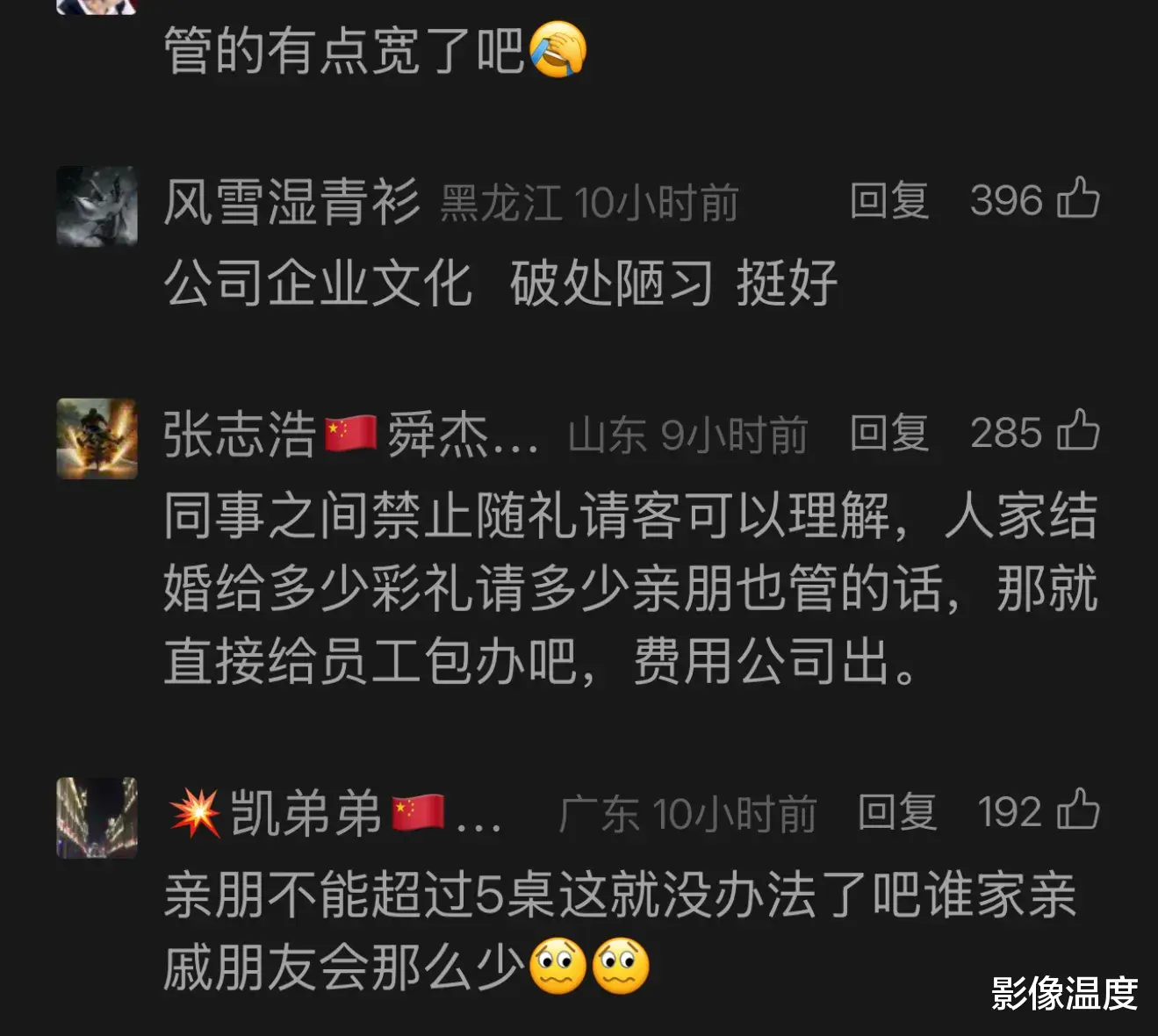Screen dimensions: 1158x1036
Task: Like the comment by 风雪湿青衫
Action: (1078, 198)
